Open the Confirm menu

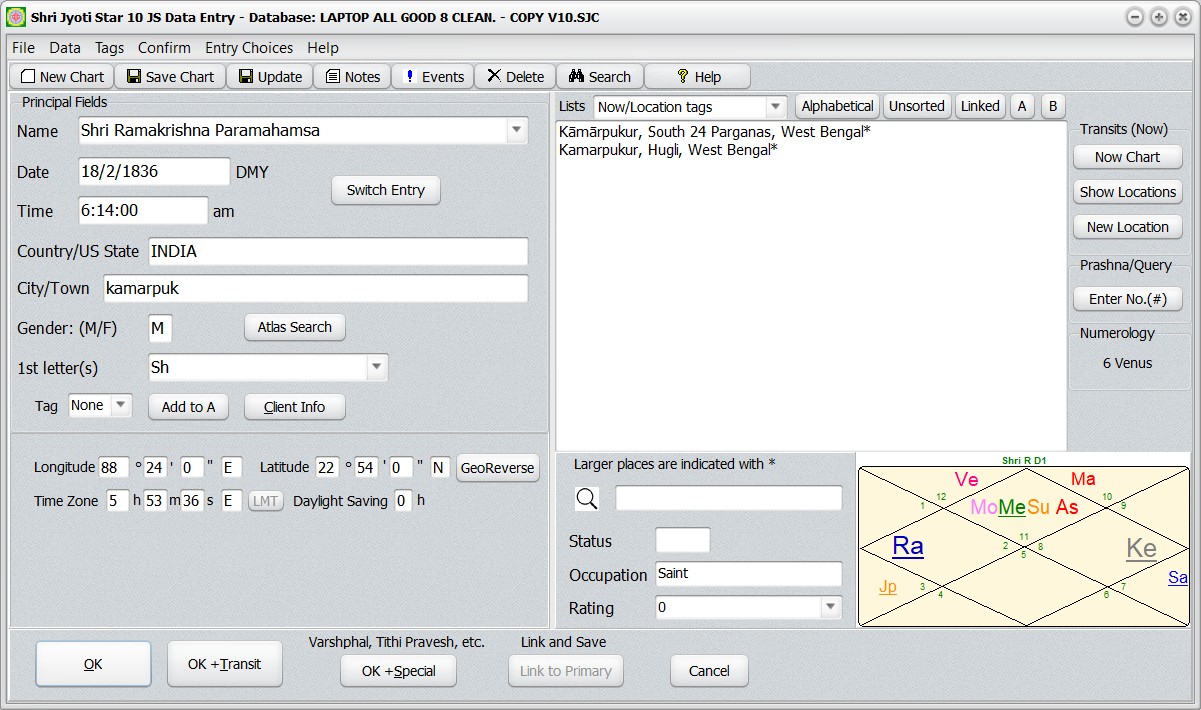point(164,47)
